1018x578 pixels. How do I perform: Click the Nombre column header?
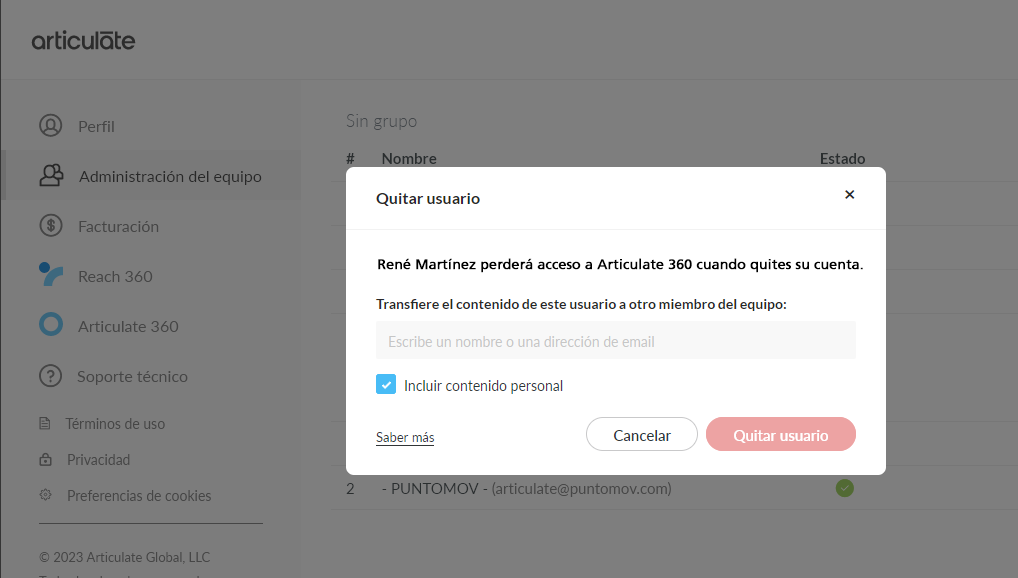409,159
